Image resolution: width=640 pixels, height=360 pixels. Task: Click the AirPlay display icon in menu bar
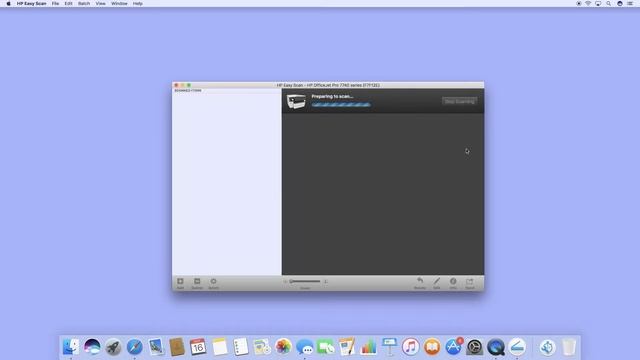tap(598, 4)
